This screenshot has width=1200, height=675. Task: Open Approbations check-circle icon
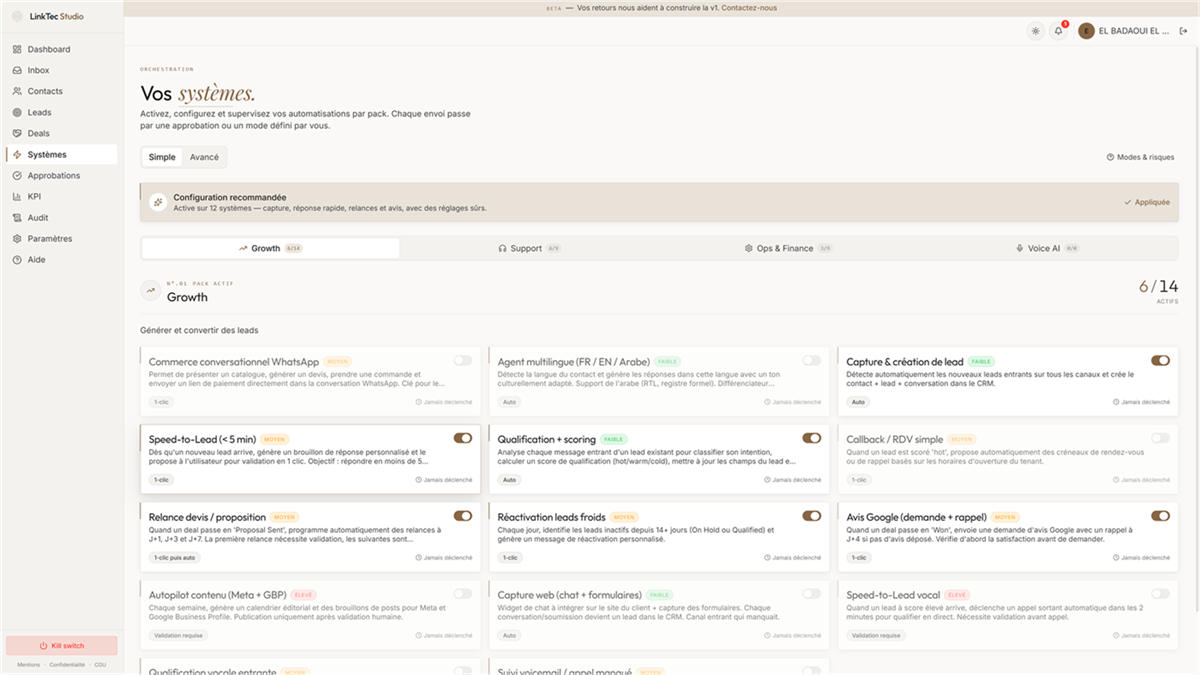click(x=17, y=175)
